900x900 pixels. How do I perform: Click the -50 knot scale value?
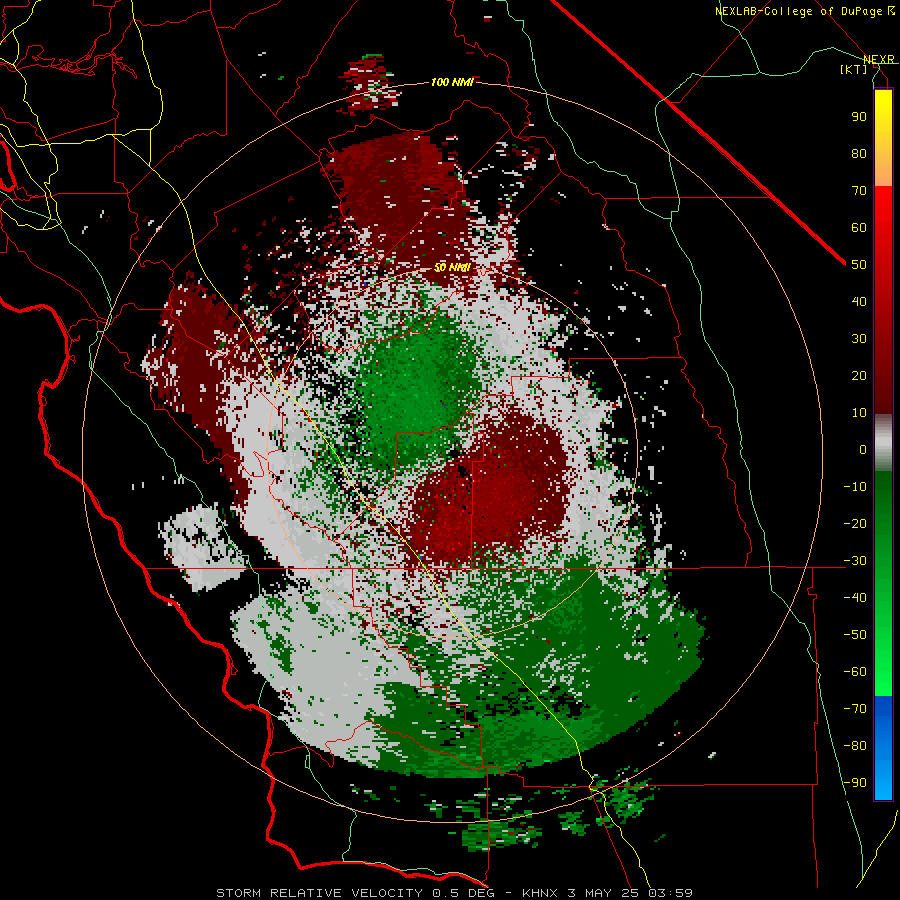(x=855, y=635)
